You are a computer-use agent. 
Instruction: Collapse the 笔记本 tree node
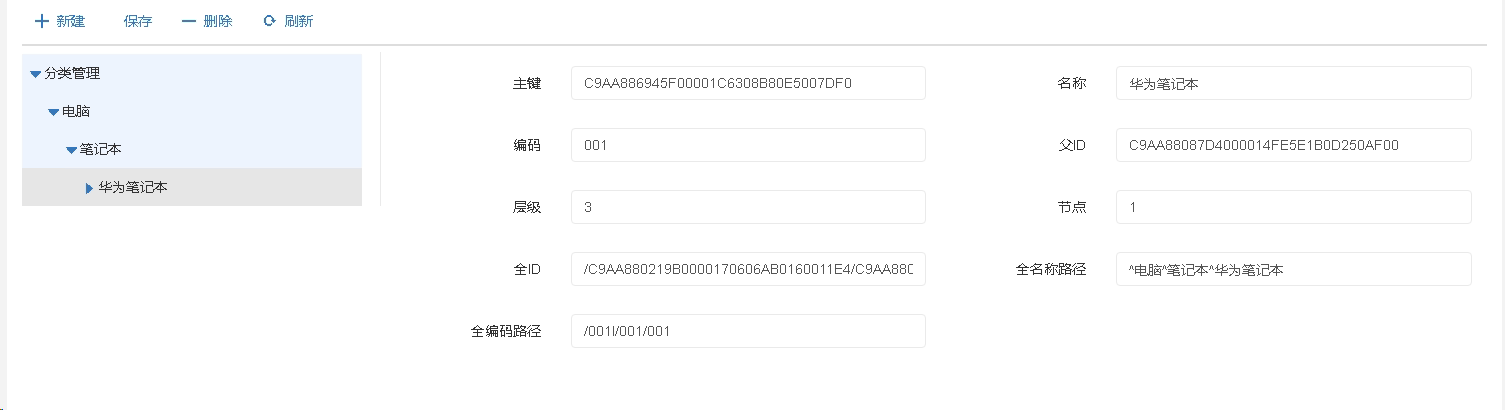click(71, 150)
